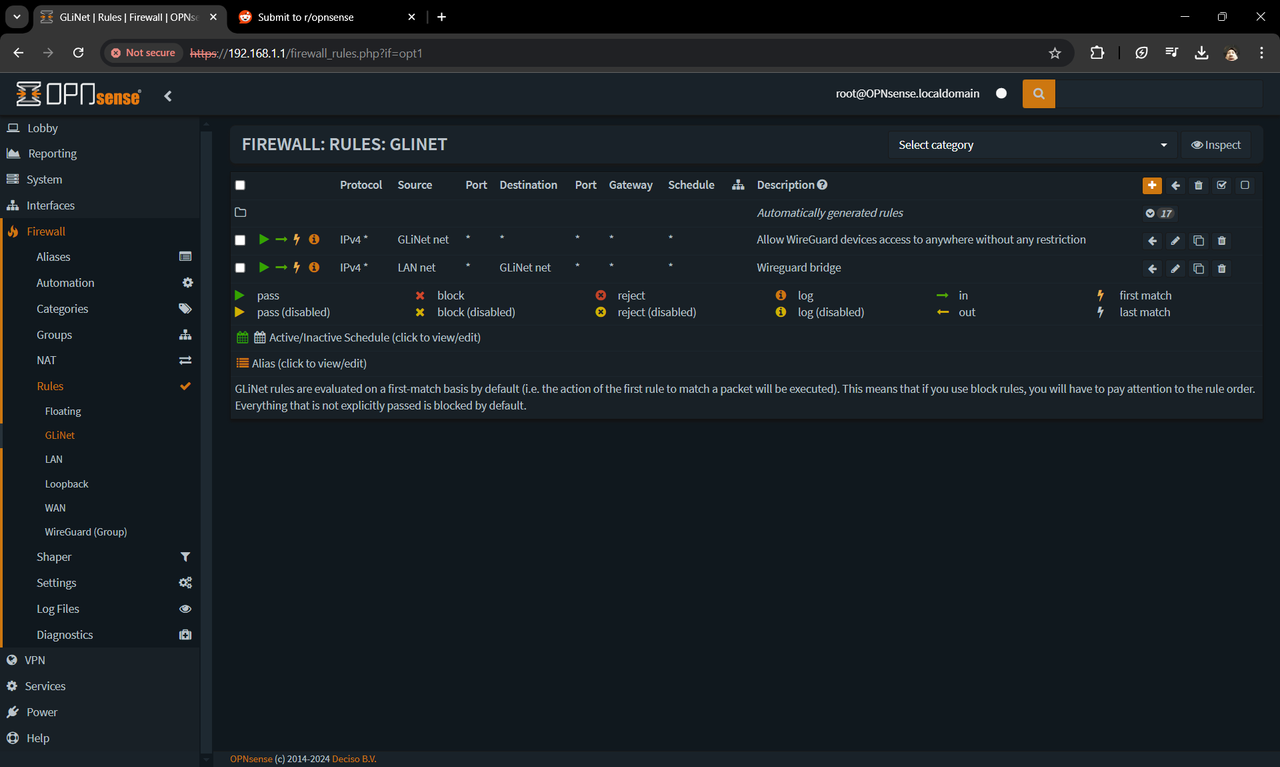The height and width of the screenshot is (767, 1280).
Task: Collapse the left sidebar with the chevron
Action: 167,96
